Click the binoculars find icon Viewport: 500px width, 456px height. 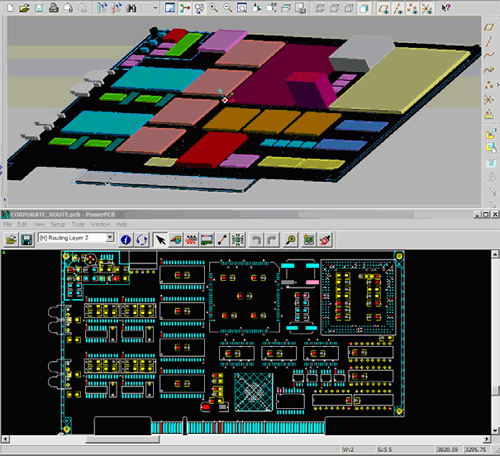coord(131,8)
